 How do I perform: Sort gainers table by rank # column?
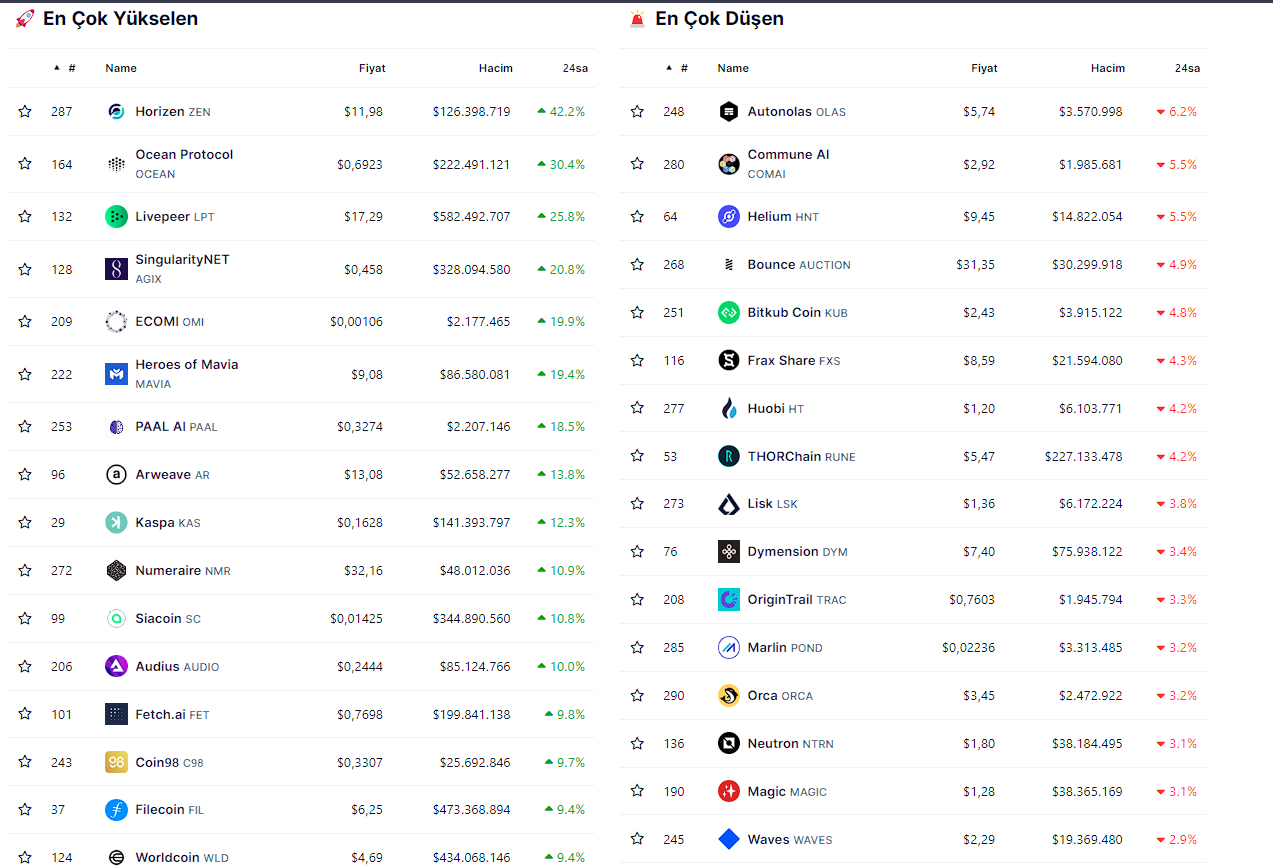pos(70,68)
